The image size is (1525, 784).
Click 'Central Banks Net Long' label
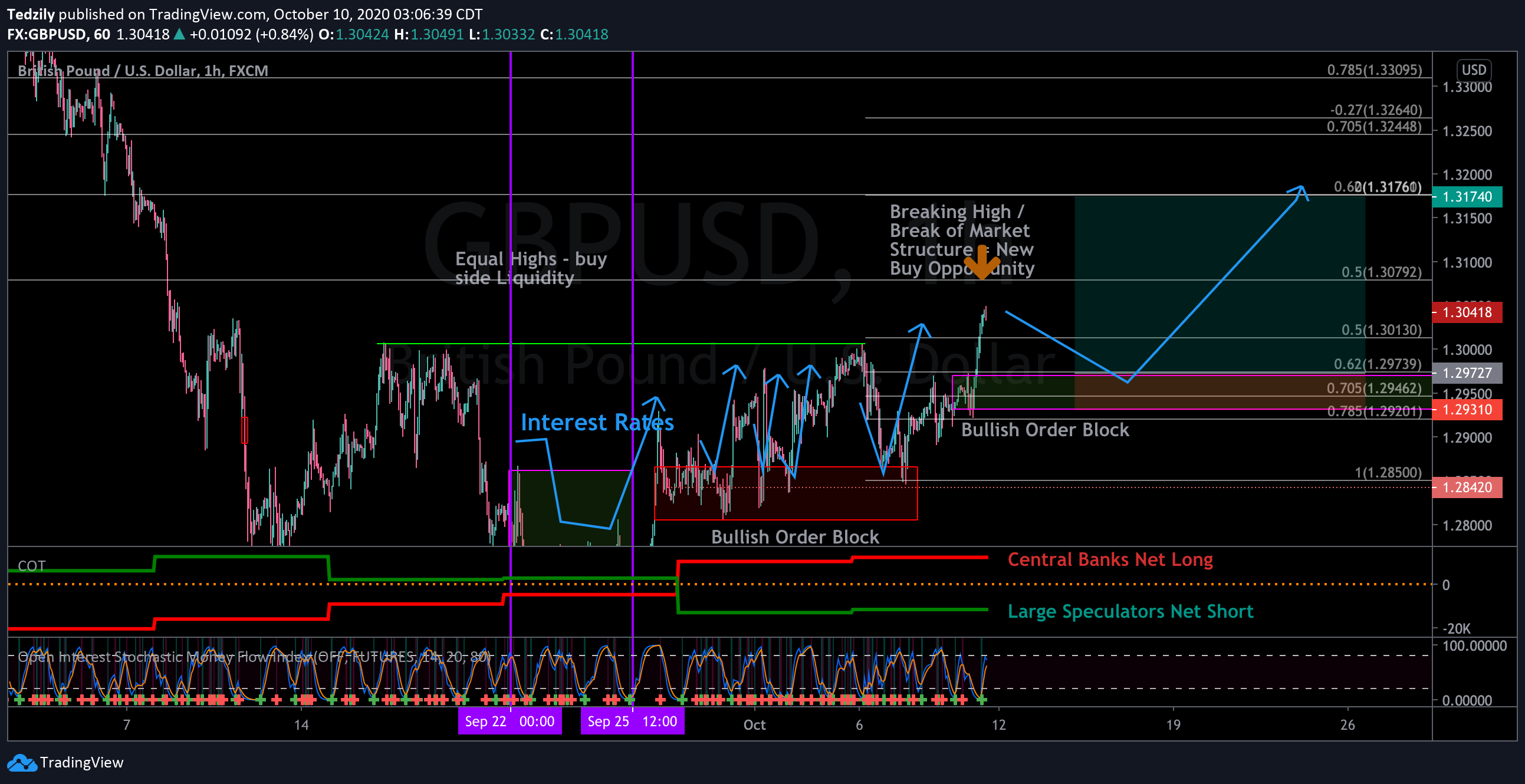1110,559
